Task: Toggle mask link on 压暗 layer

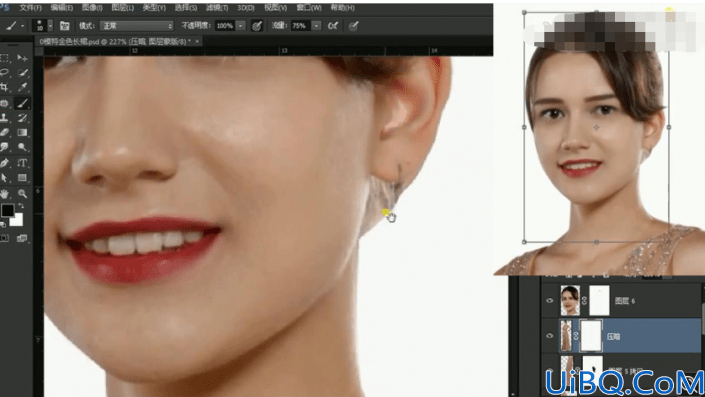Action: click(x=576, y=336)
